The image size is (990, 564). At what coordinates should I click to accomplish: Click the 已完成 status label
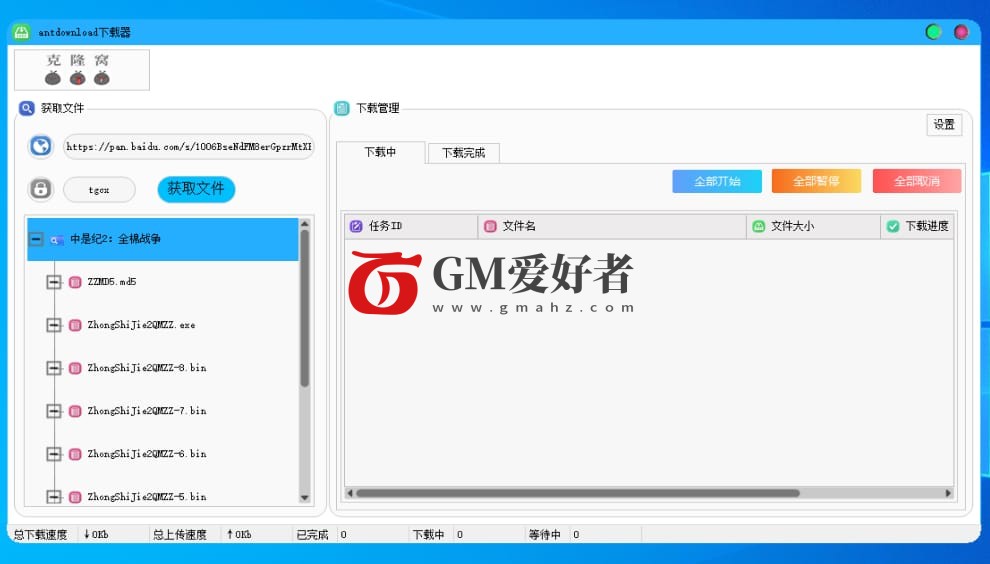tap(313, 535)
